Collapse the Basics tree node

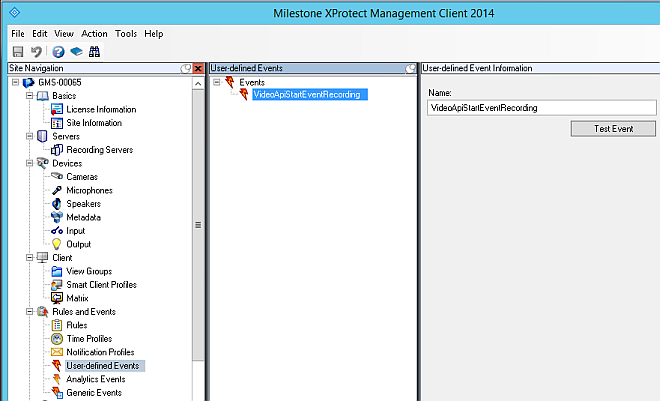pos(27,96)
